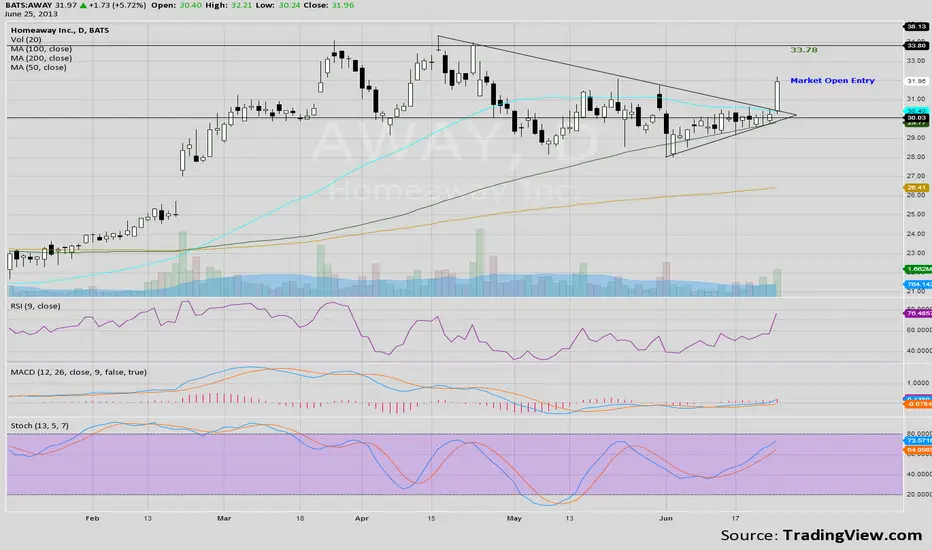
Task: Click the 25.00 price axis label
Action: [916, 214]
